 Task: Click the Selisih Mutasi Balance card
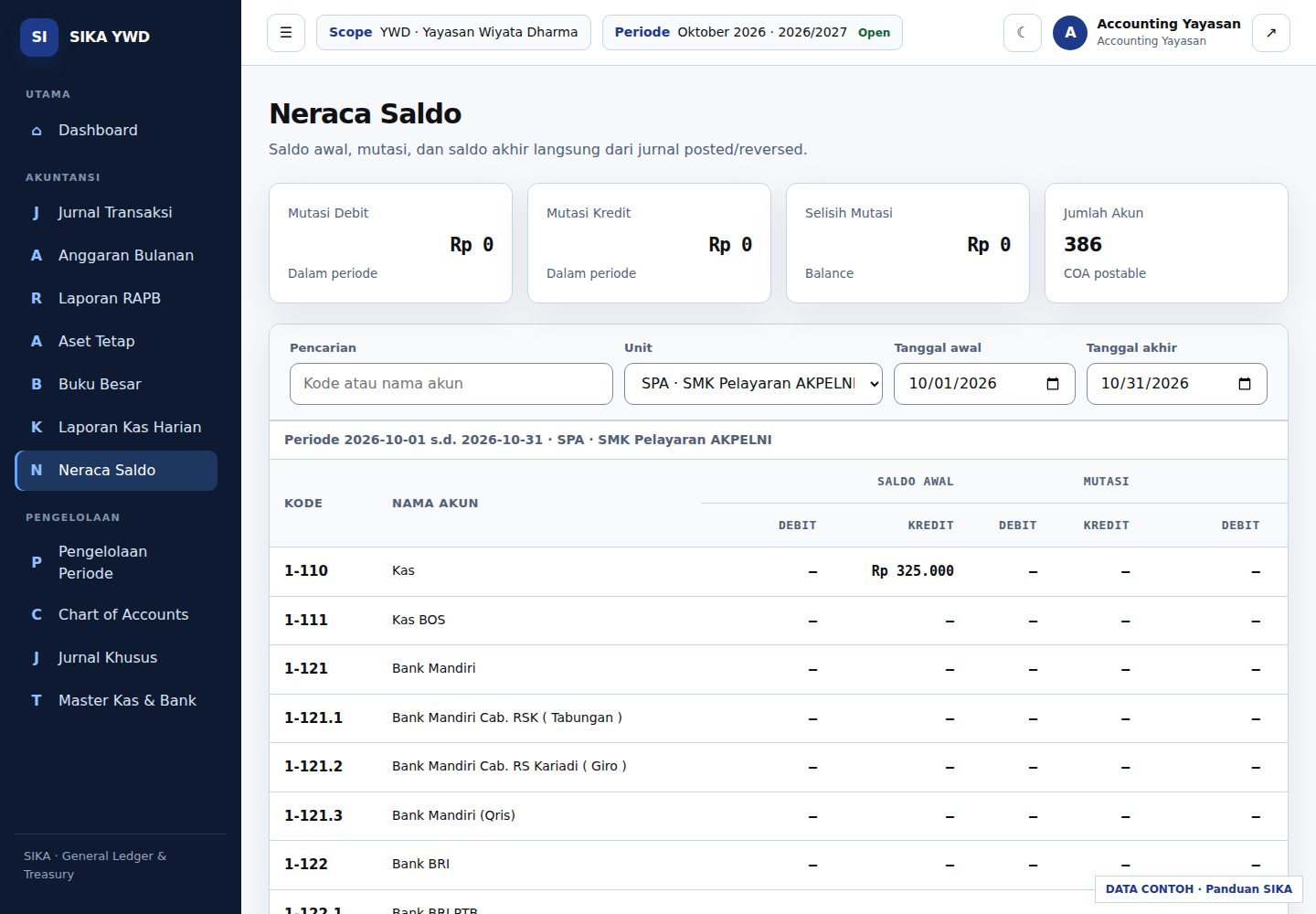click(x=907, y=243)
